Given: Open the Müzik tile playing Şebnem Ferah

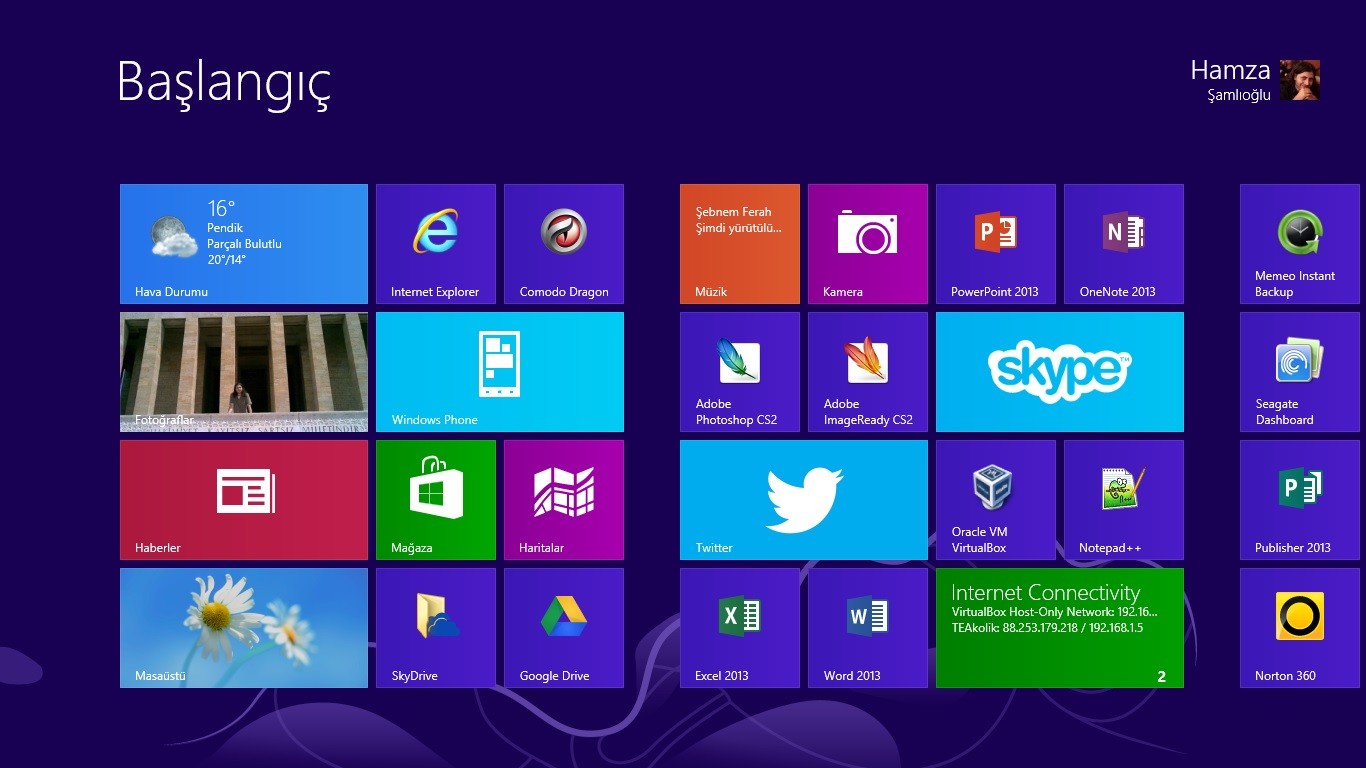Looking at the screenshot, I should [740, 244].
